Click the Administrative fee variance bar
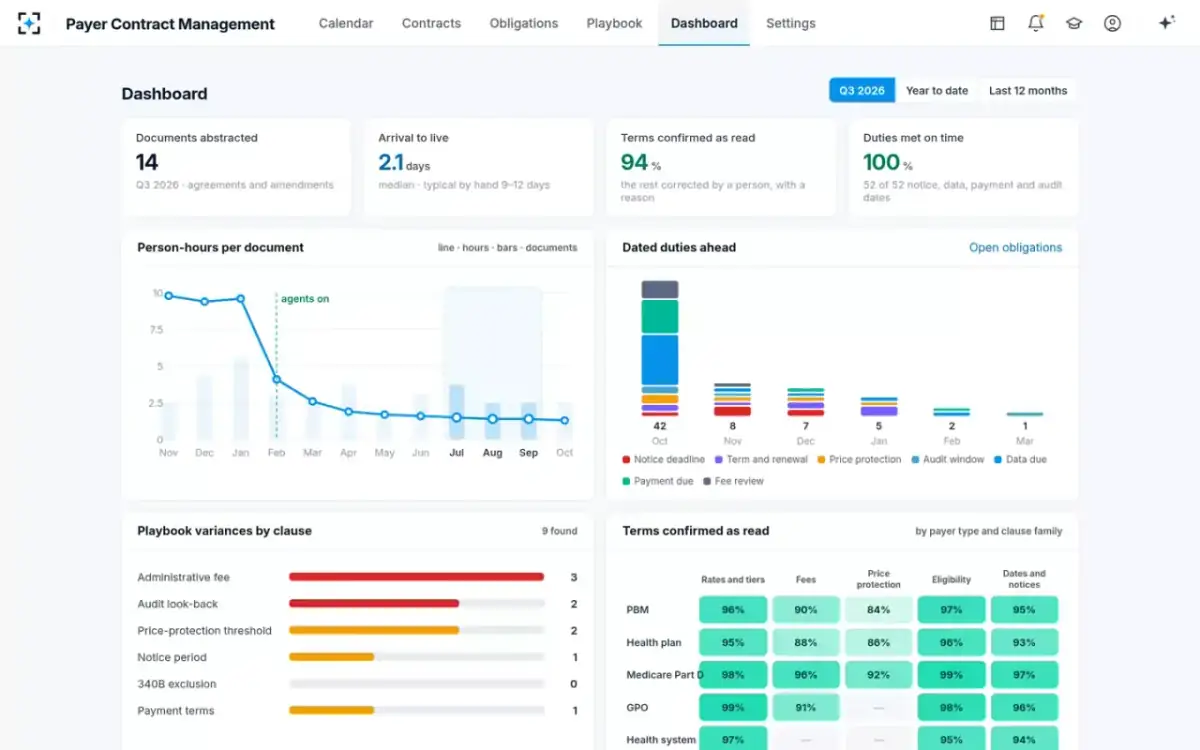This screenshot has height=750, width=1200. (416, 577)
